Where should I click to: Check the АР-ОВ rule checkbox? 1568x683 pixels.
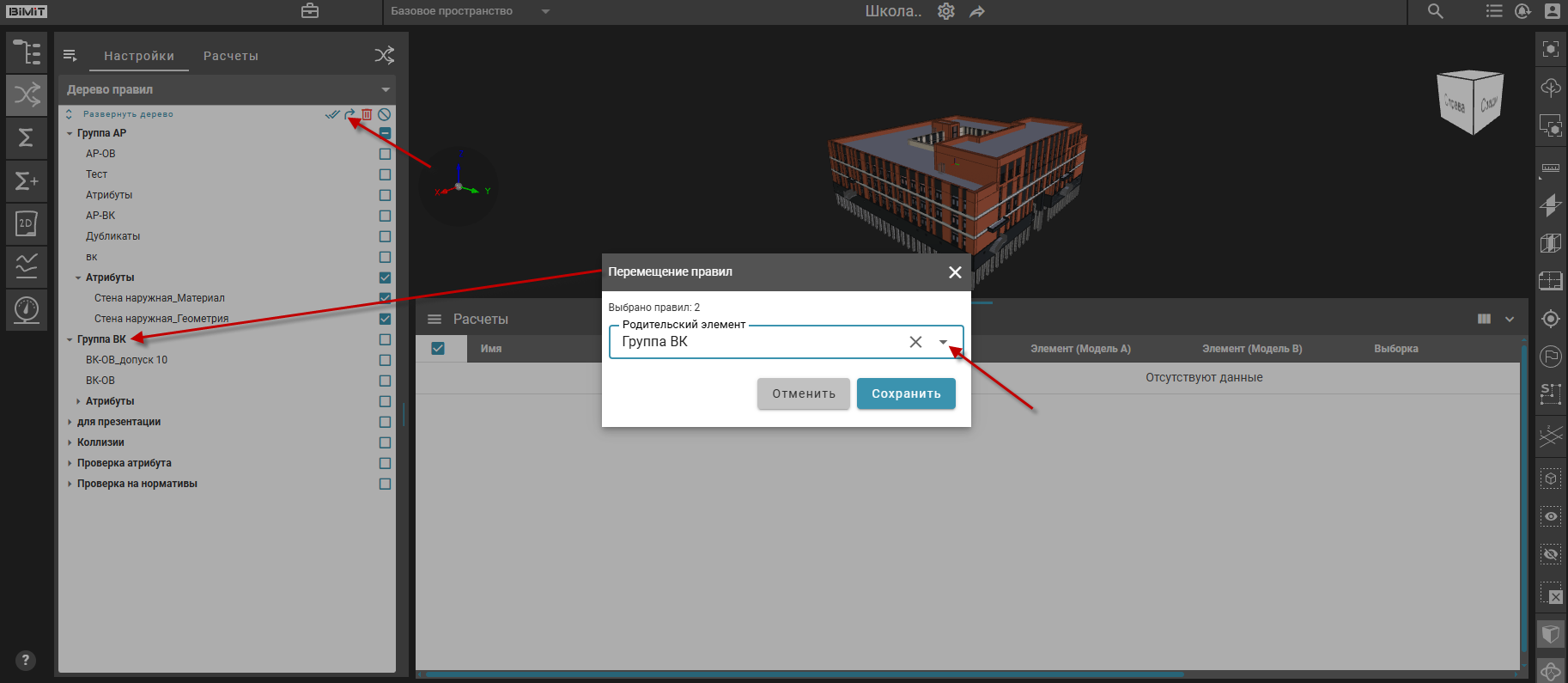[x=385, y=154]
